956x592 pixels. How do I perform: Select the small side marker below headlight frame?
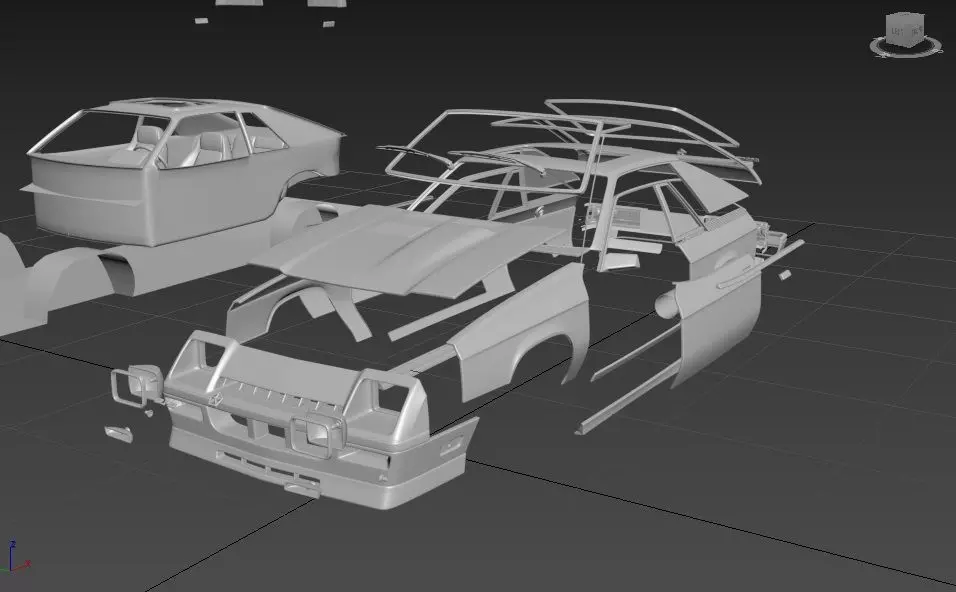click(118, 433)
